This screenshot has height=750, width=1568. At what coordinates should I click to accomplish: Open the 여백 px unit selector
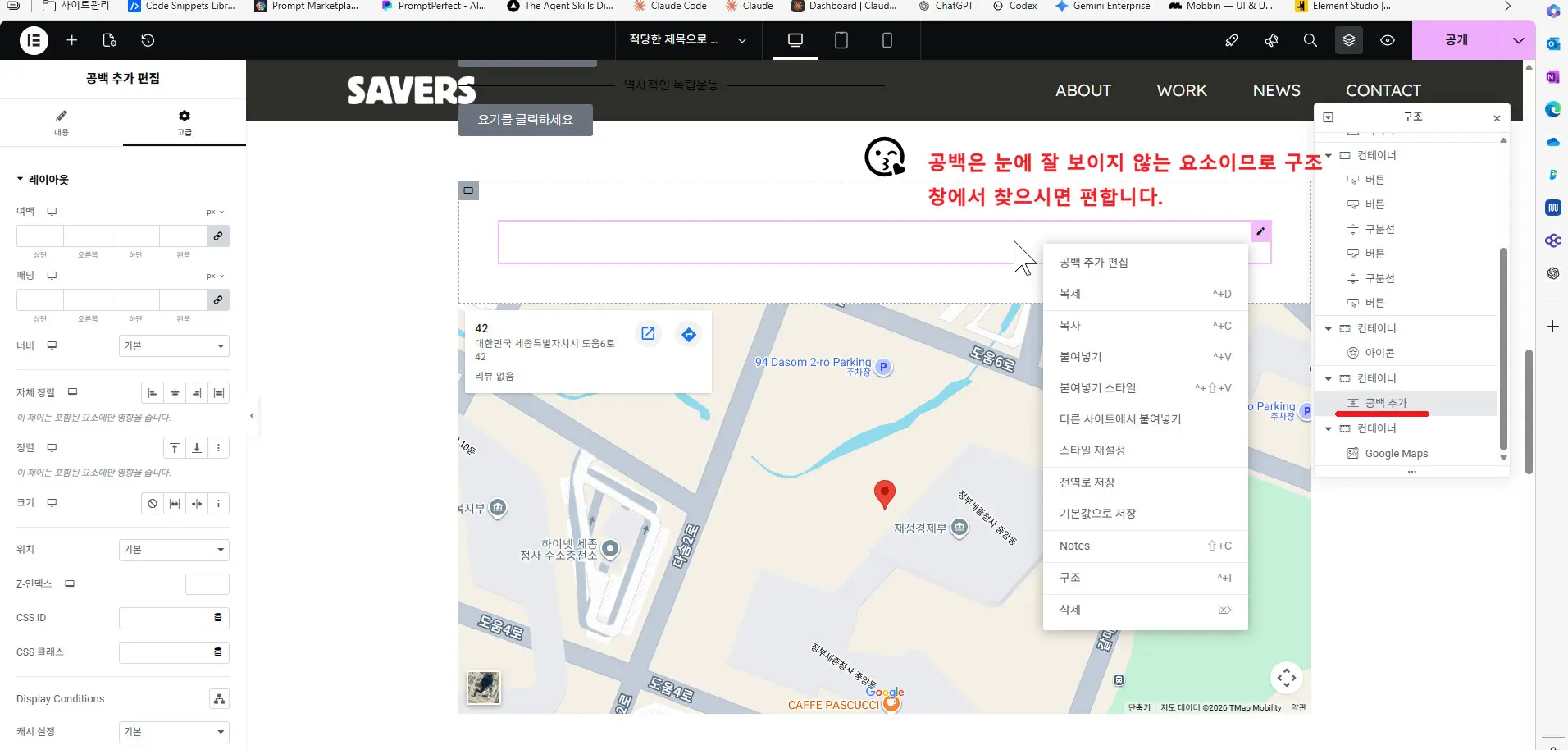(x=215, y=212)
